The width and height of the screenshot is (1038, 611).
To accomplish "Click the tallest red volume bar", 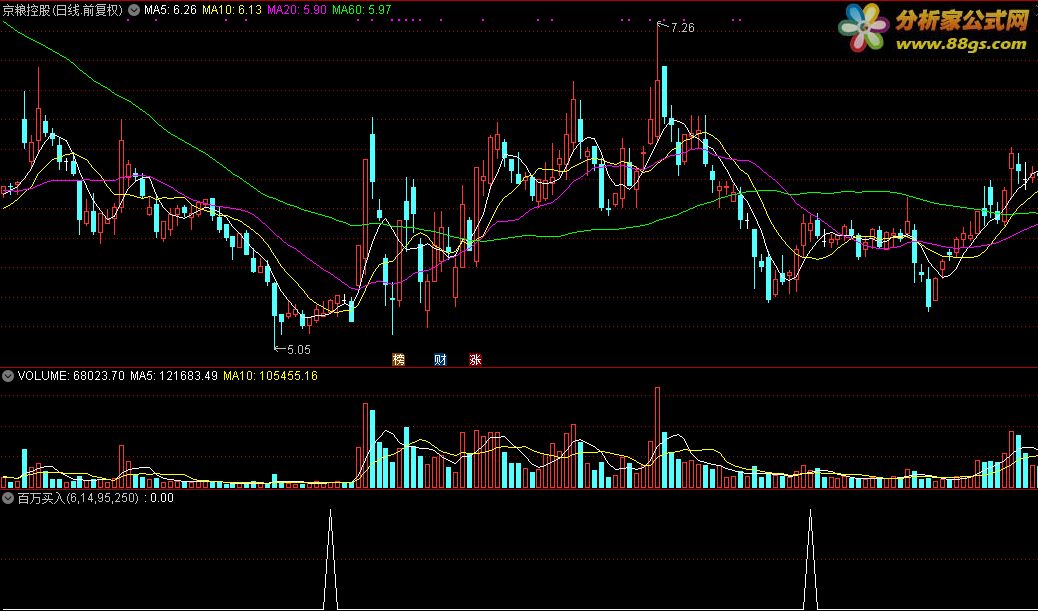I will click(x=657, y=438).
